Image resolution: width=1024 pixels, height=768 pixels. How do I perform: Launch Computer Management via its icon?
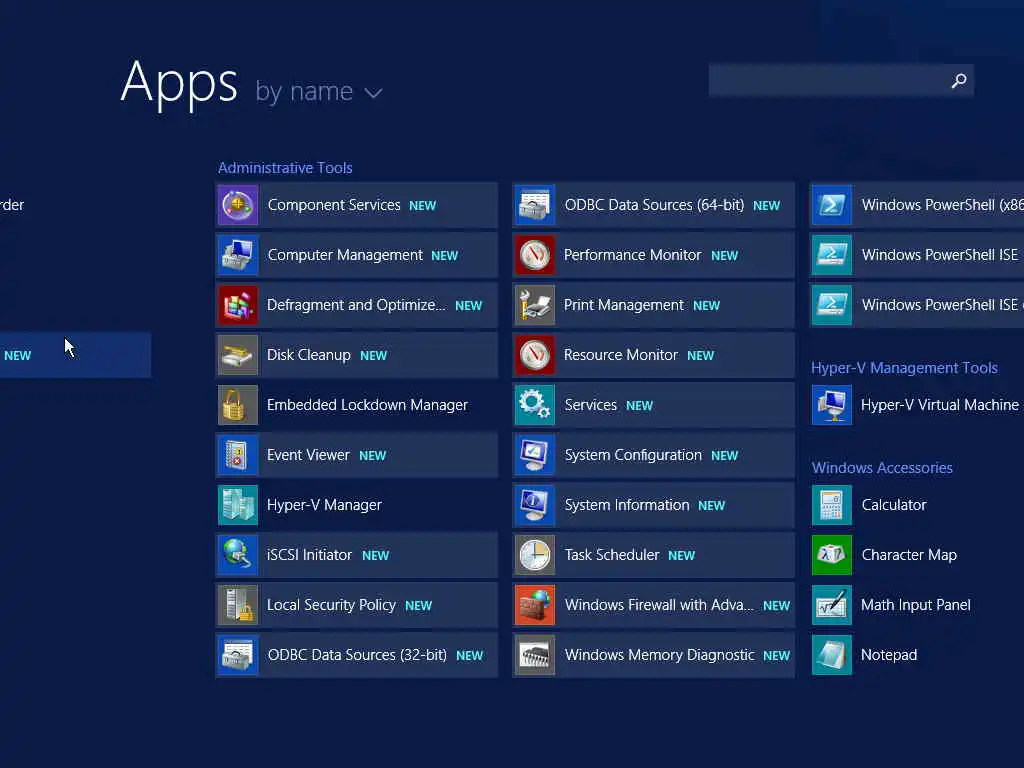coord(238,255)
